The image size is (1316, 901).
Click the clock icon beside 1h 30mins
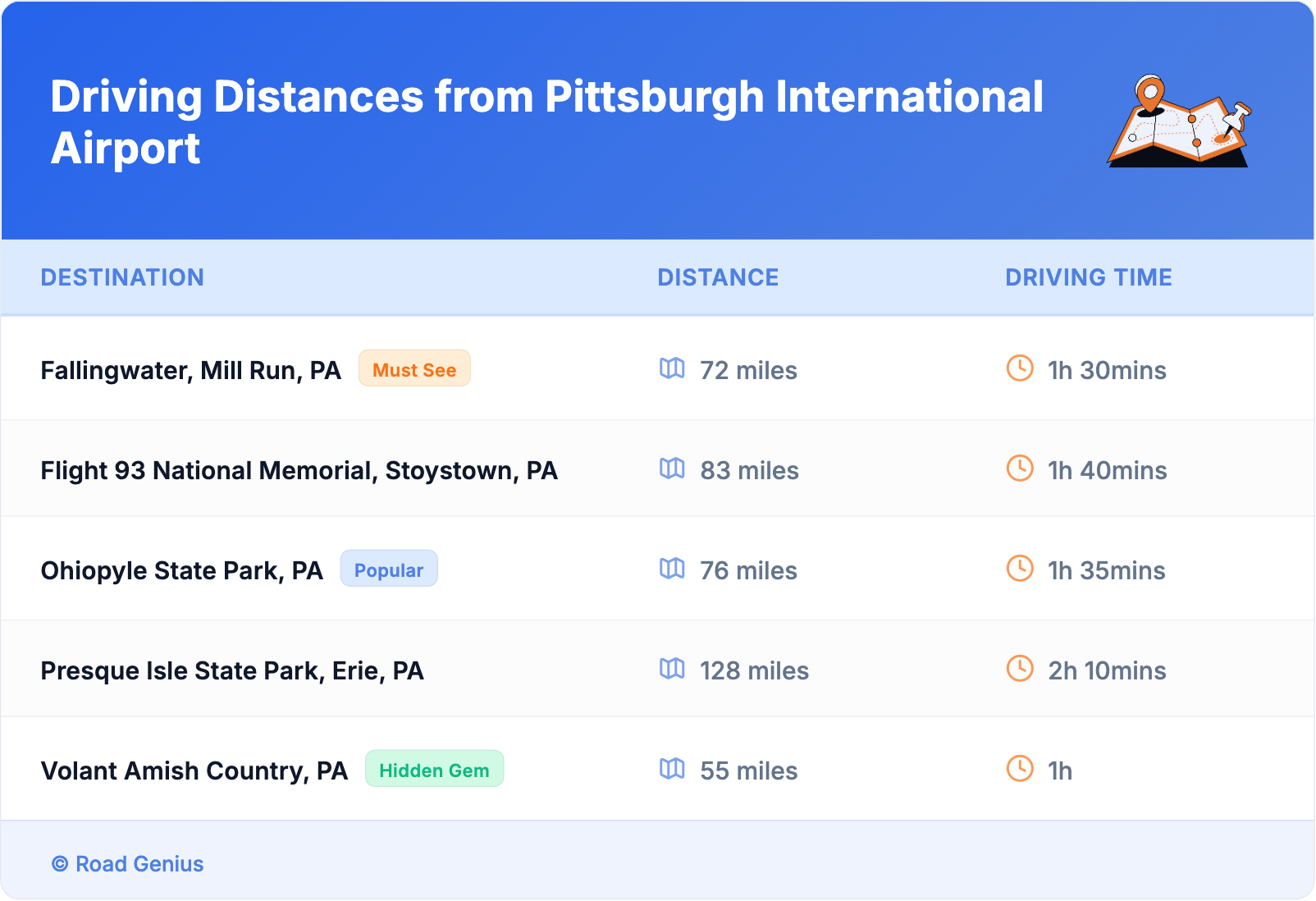pos(1020,368)
